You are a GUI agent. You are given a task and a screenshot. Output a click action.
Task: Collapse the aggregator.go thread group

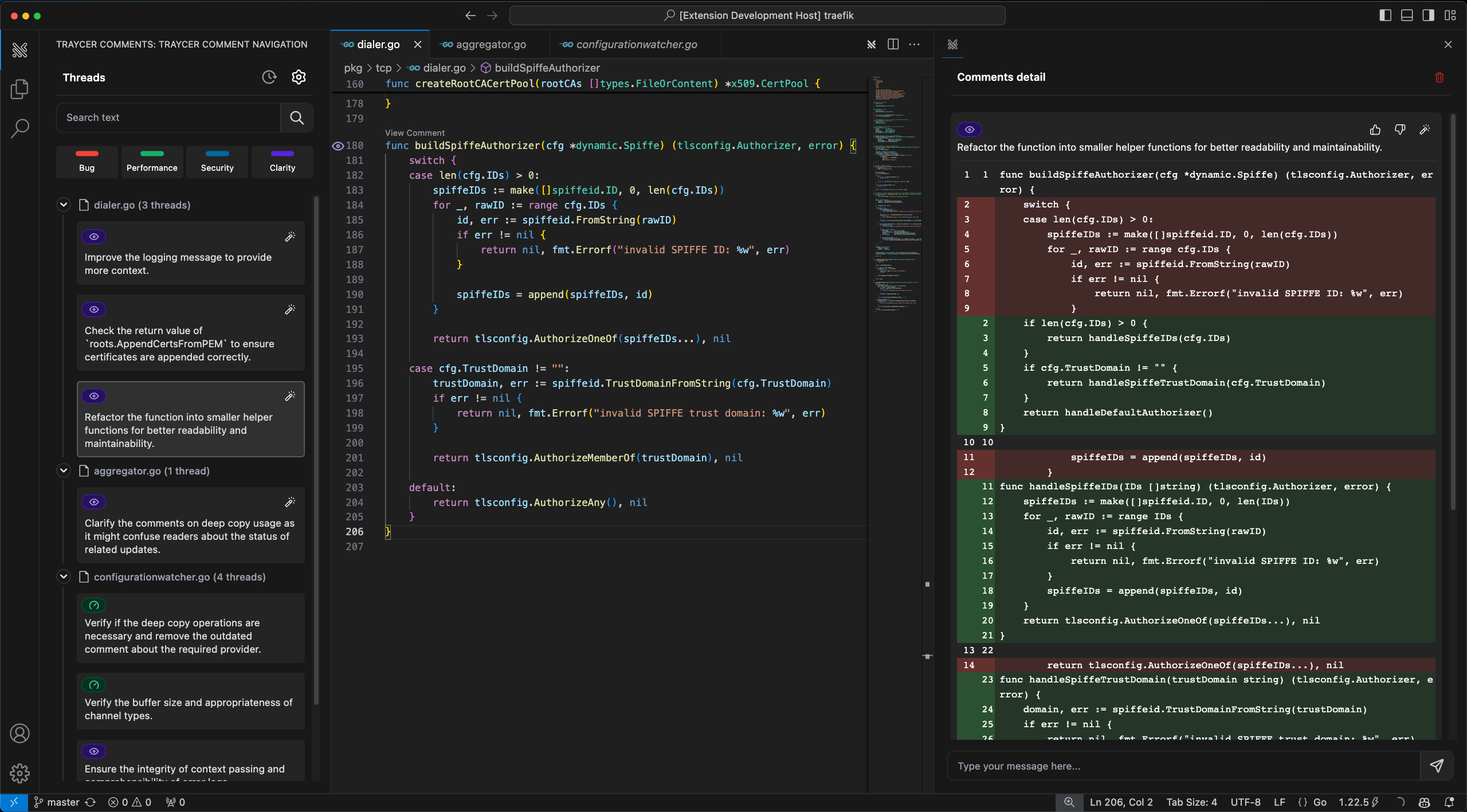(x=64, y=470)
